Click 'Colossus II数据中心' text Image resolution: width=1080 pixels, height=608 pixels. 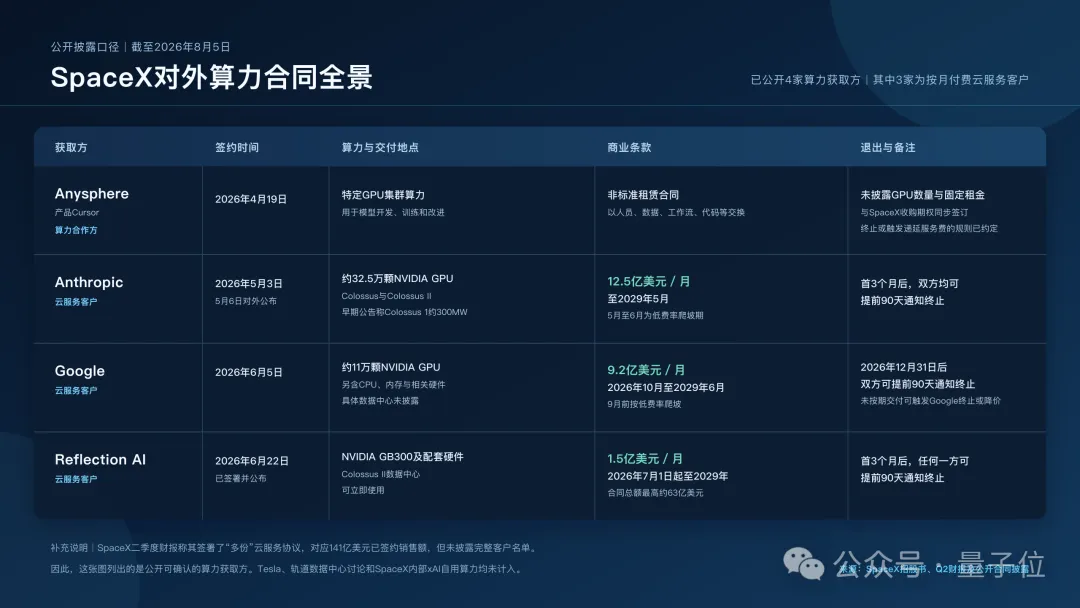380,474
